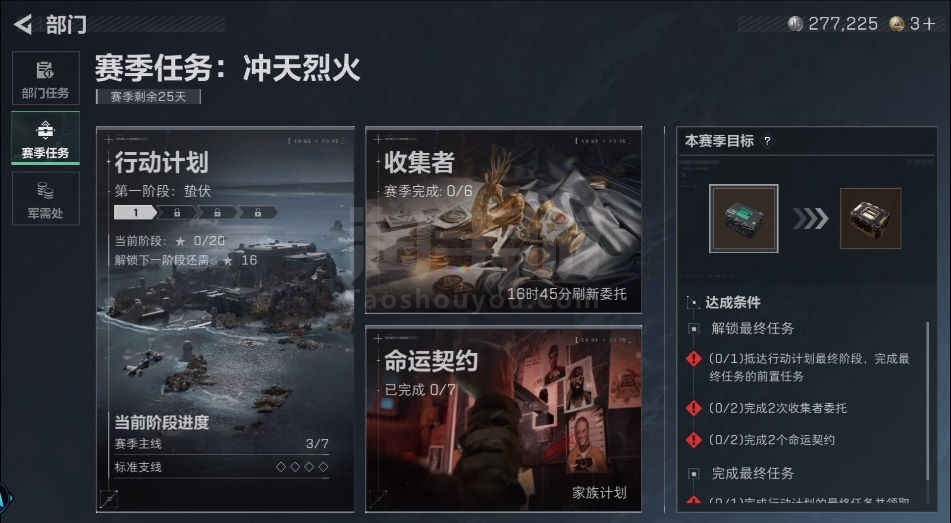Click the back arrow next to 部门
Viewport: 951px width, 523px height.
(x=22, y=24)
